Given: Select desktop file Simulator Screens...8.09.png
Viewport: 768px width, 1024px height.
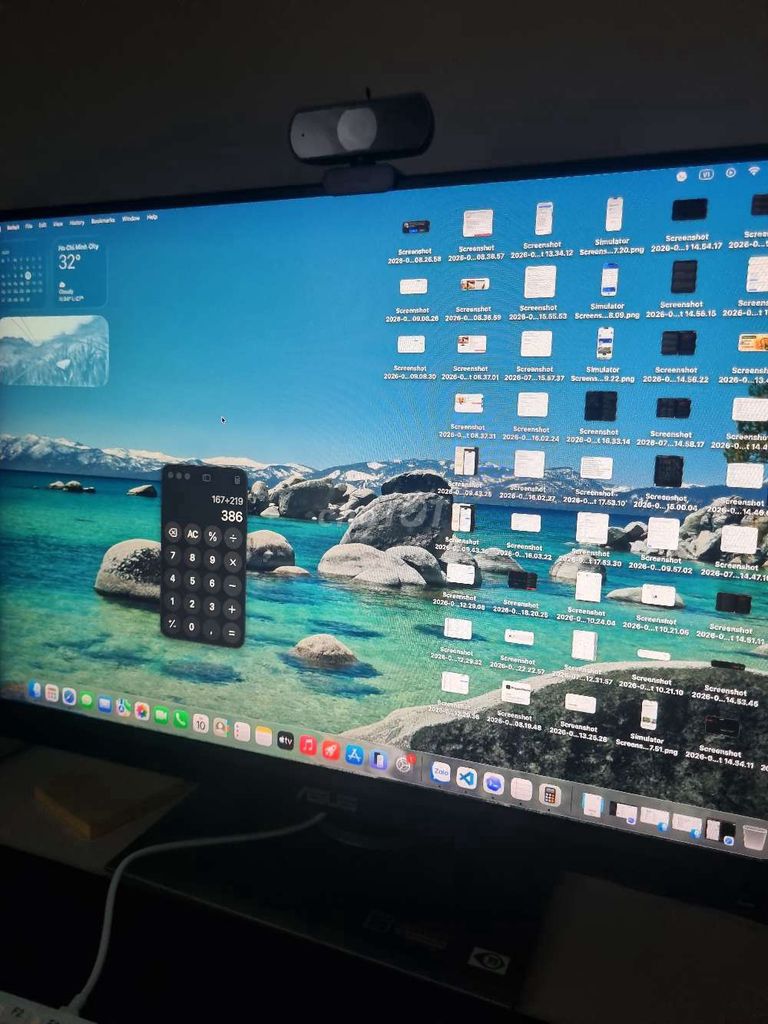Looking at the screenshot, I should [x=607, y=291].
